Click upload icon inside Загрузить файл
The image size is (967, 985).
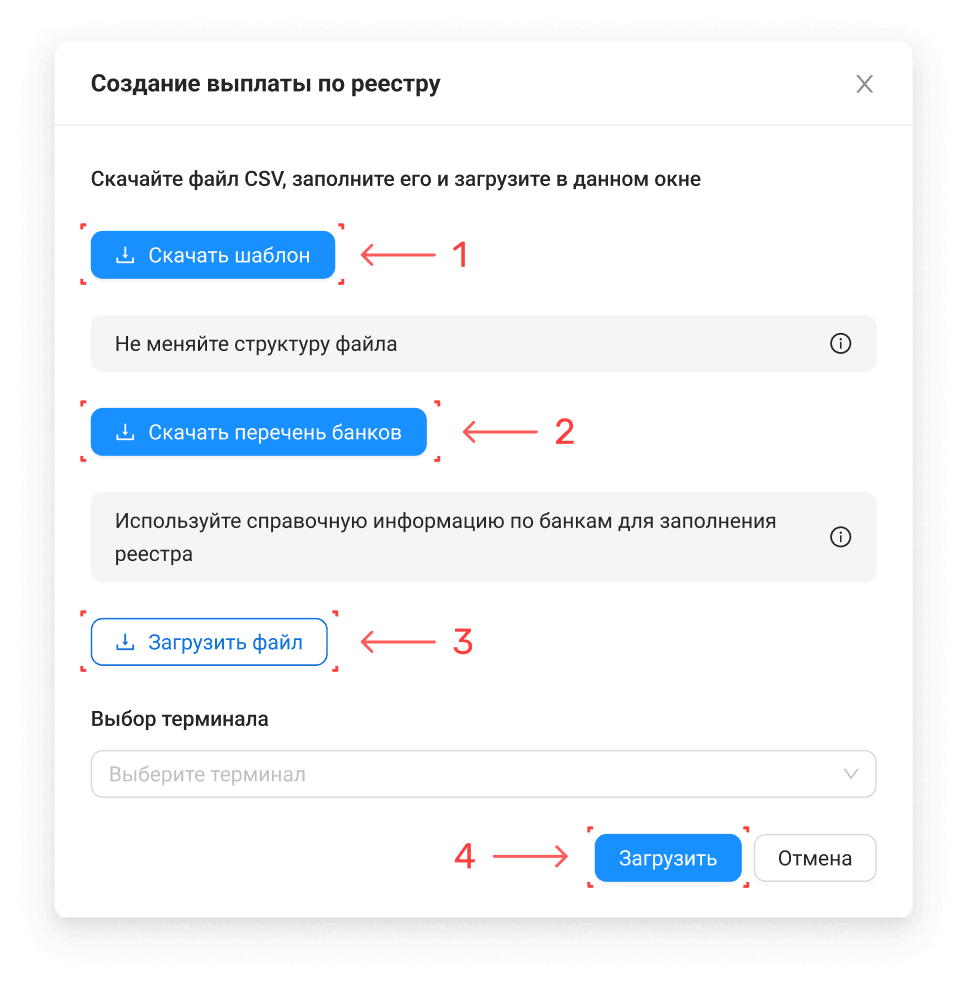tap(125, 642)
